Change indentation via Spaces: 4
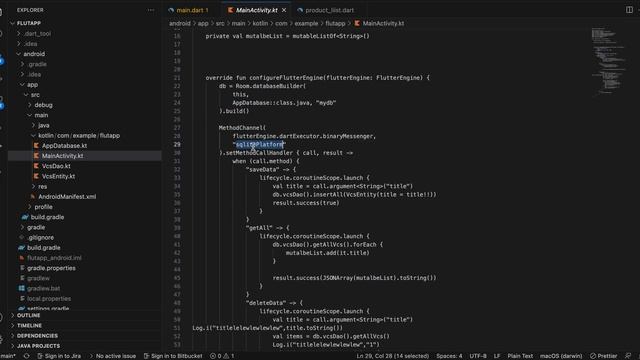 449,356
